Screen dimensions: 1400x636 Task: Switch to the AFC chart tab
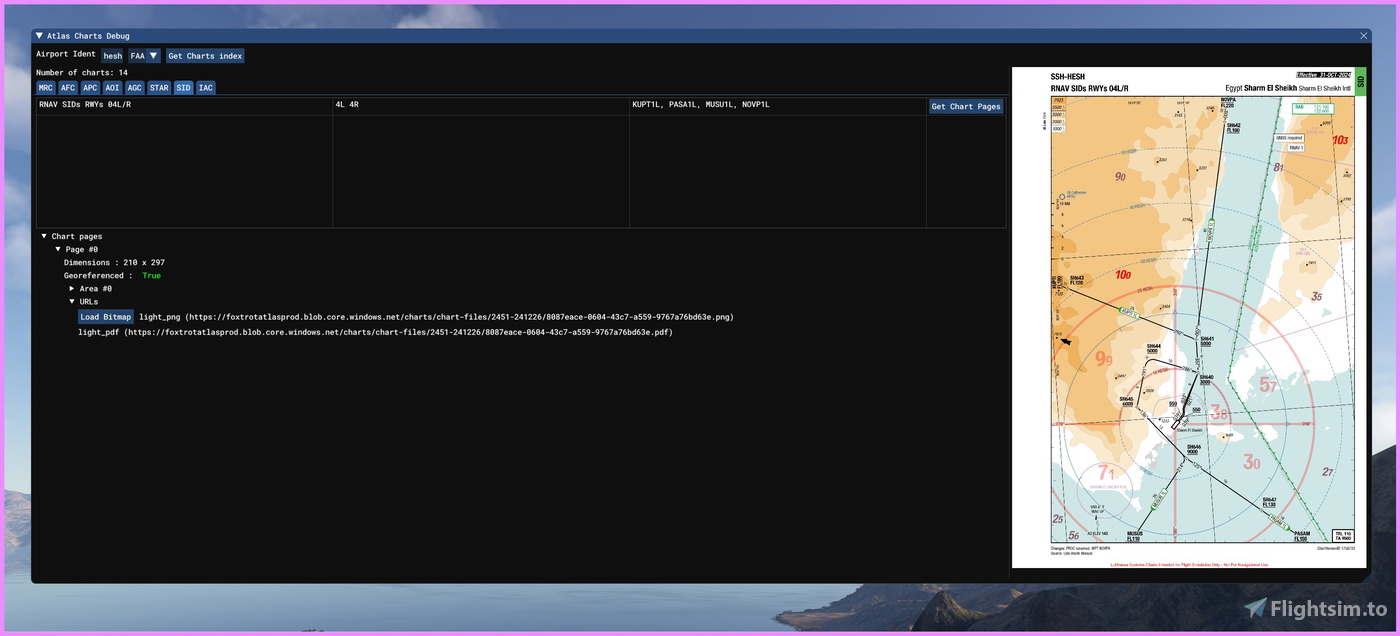[68, 88]
